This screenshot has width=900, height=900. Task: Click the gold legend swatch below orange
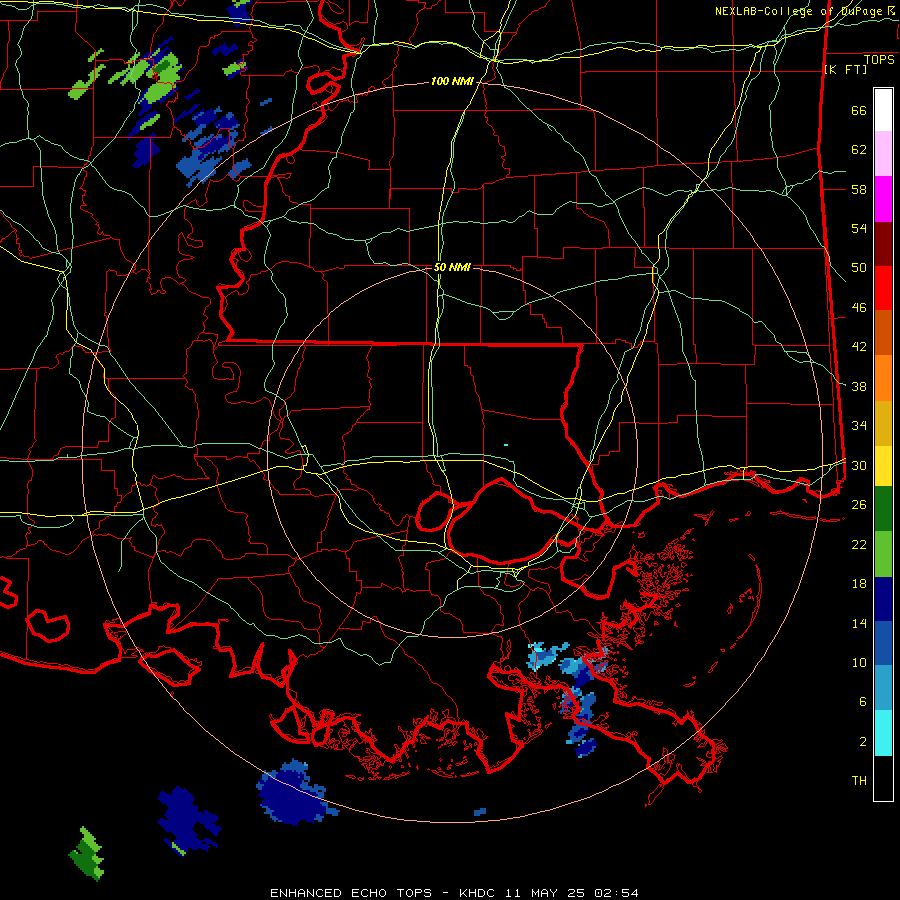[x=883, y=423]
